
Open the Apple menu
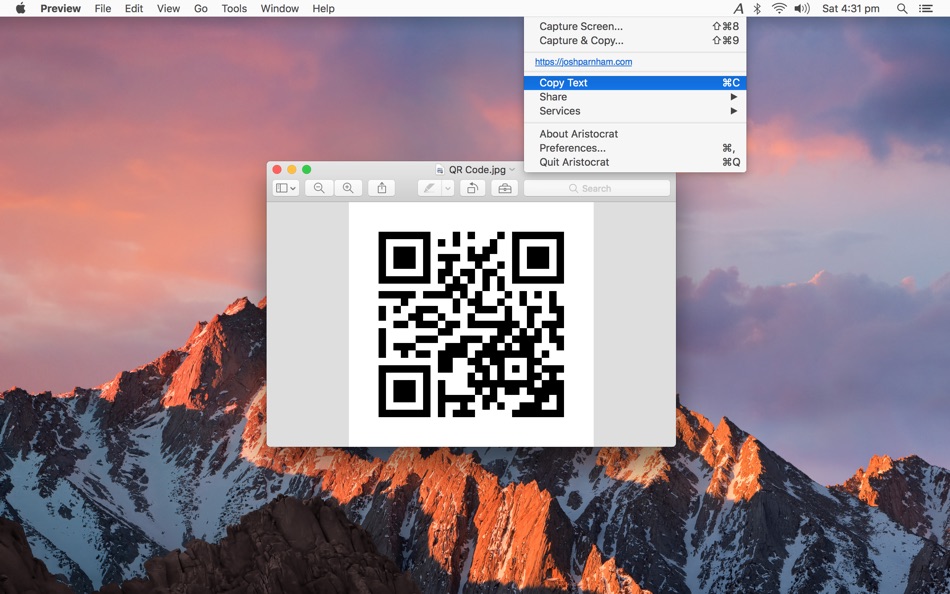point(20,8)
